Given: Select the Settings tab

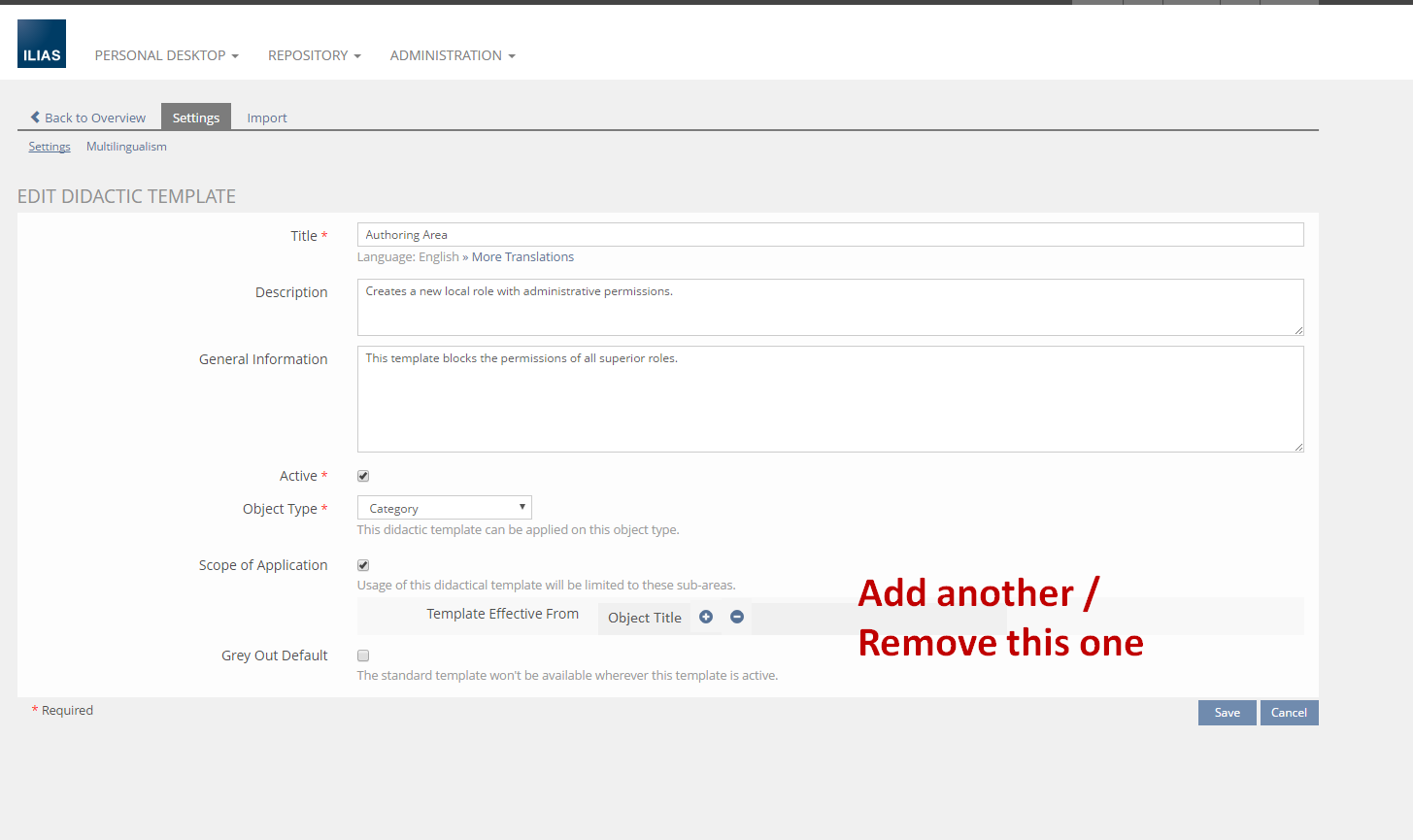Looking at the screenshot, I should pyautogui.click(x=196, y=118).
